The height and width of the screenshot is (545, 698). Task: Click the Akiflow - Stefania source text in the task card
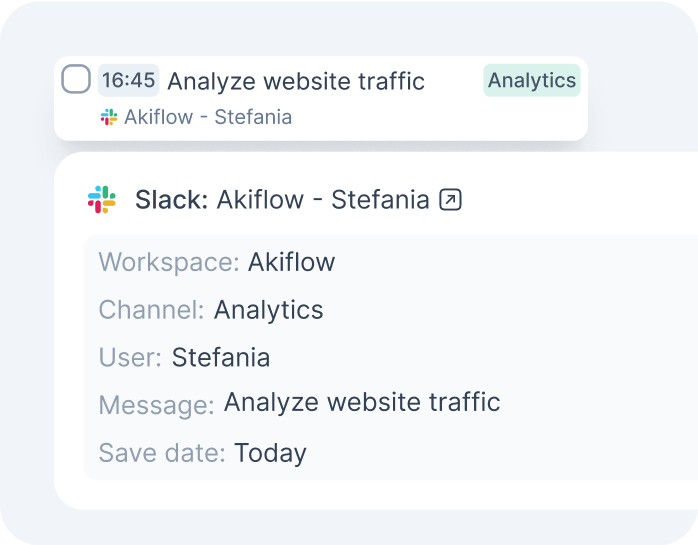click(208, 117)
